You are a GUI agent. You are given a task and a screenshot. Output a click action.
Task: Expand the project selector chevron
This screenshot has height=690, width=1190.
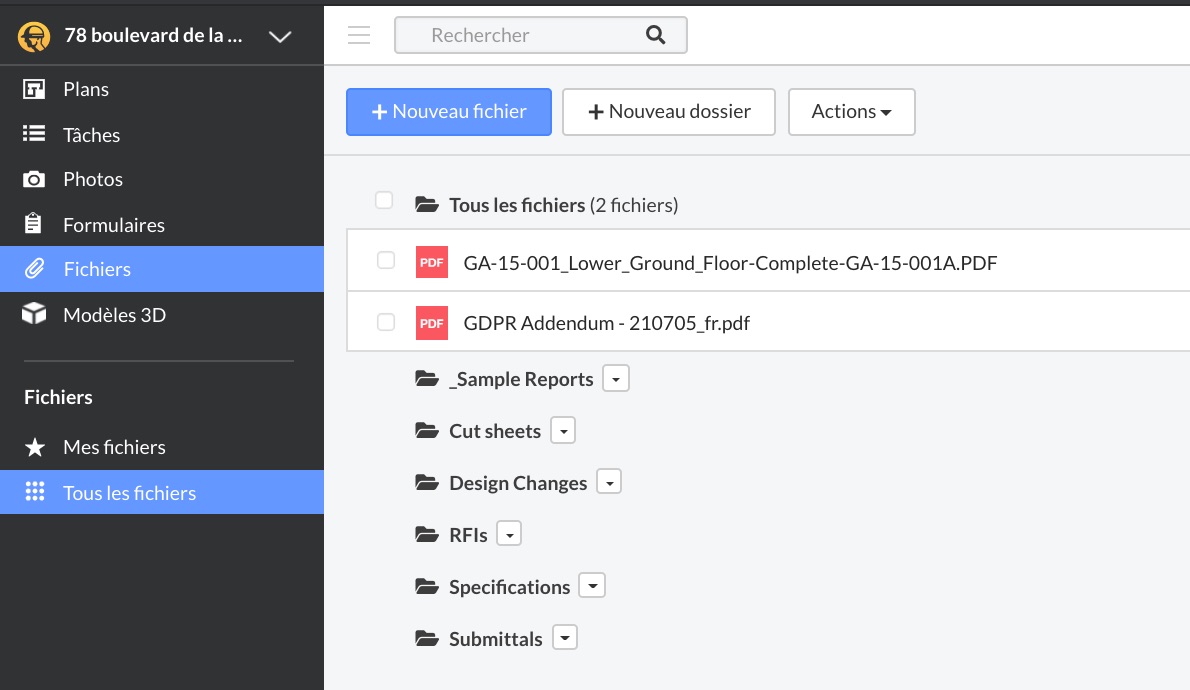tap(280, 37)
